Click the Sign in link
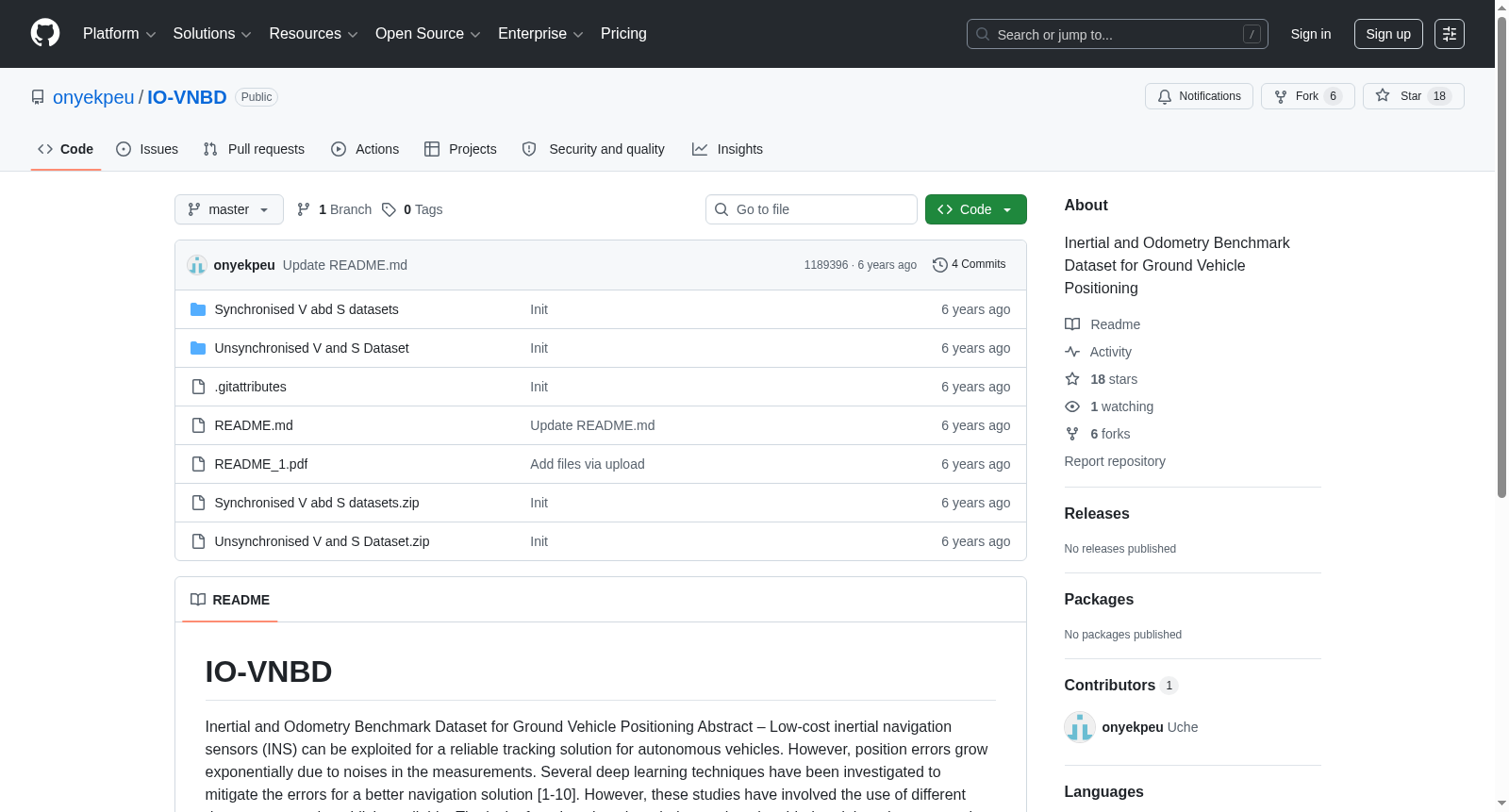Viewport: 1509px width, 812px height. click(1311, 34)
